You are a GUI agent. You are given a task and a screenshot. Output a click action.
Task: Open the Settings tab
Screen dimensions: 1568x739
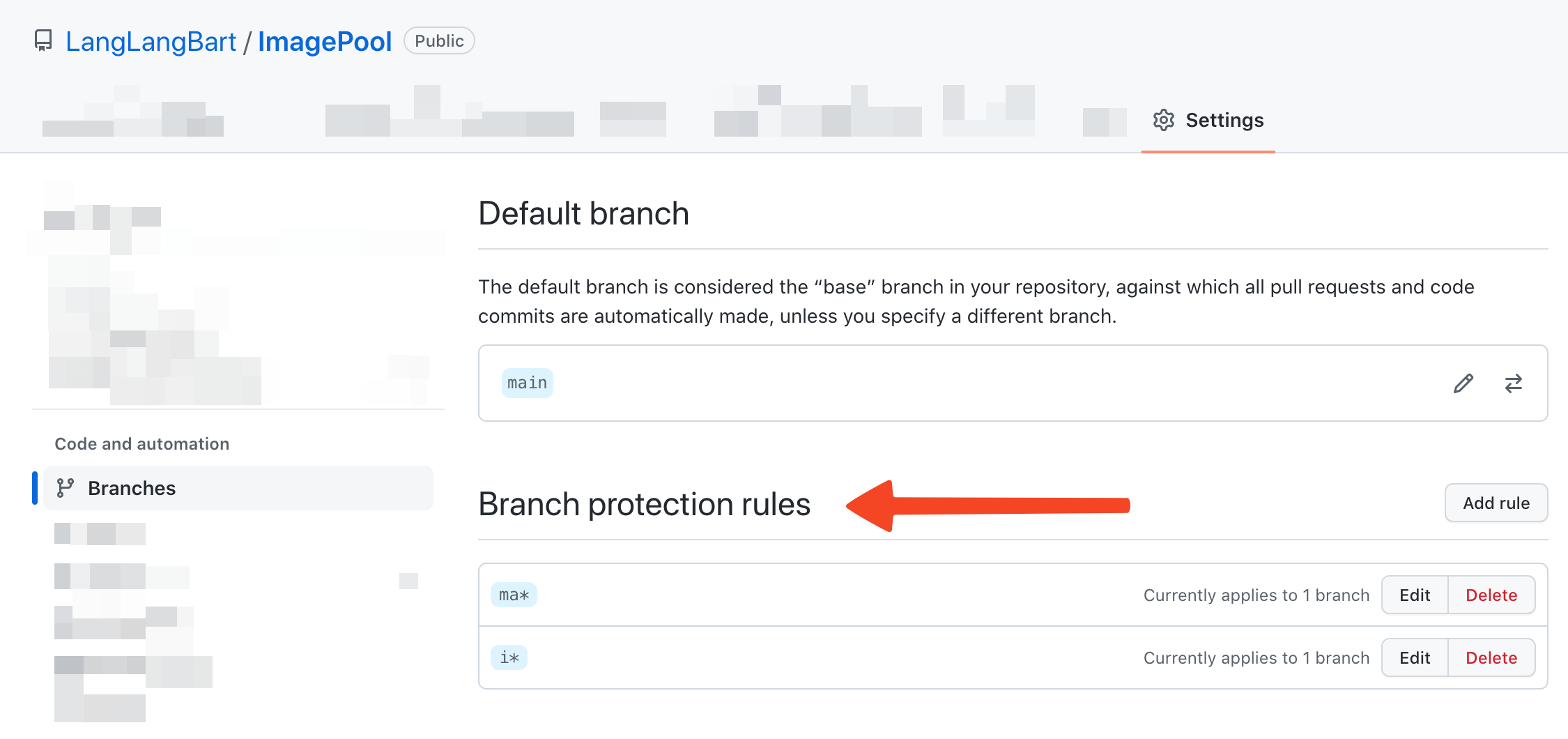(x=1224, y=120)
